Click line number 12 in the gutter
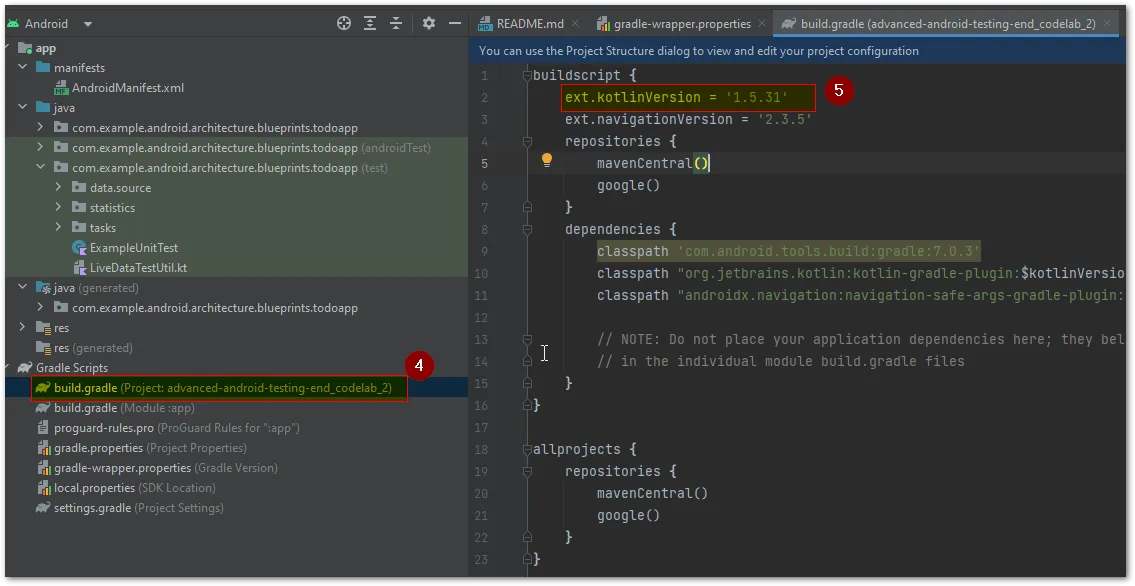 [x=483, y=318]
